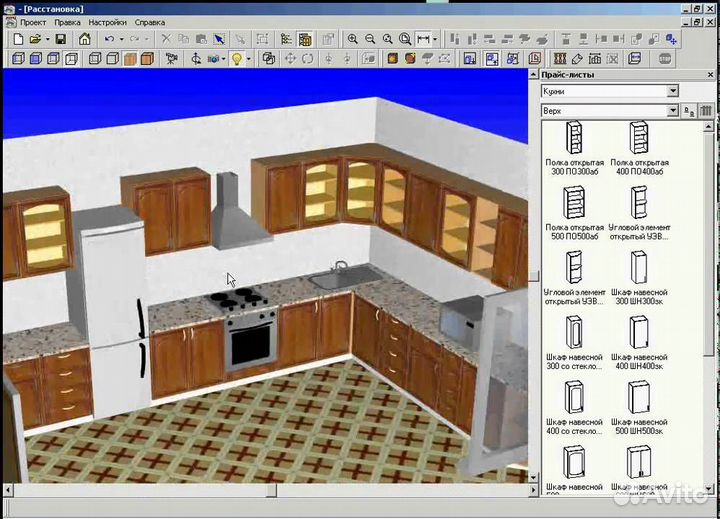Open the Настройки menu

(107, 21)
